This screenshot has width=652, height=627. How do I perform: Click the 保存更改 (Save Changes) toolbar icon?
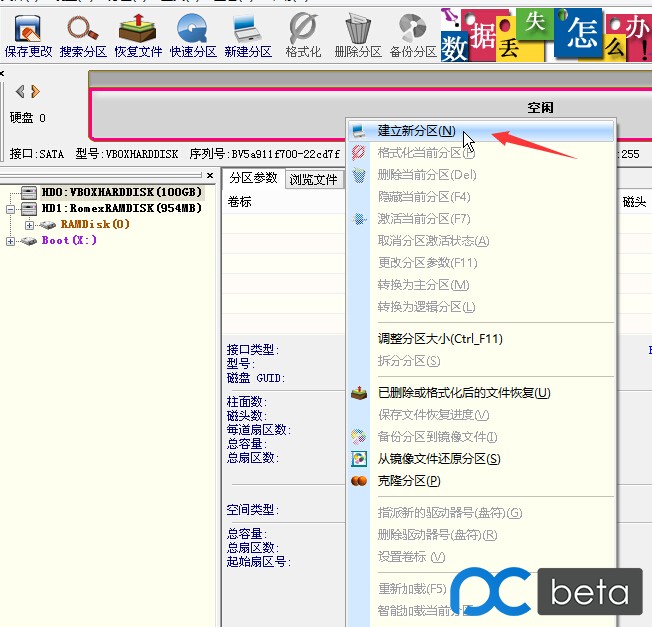[x=28, y=34]
